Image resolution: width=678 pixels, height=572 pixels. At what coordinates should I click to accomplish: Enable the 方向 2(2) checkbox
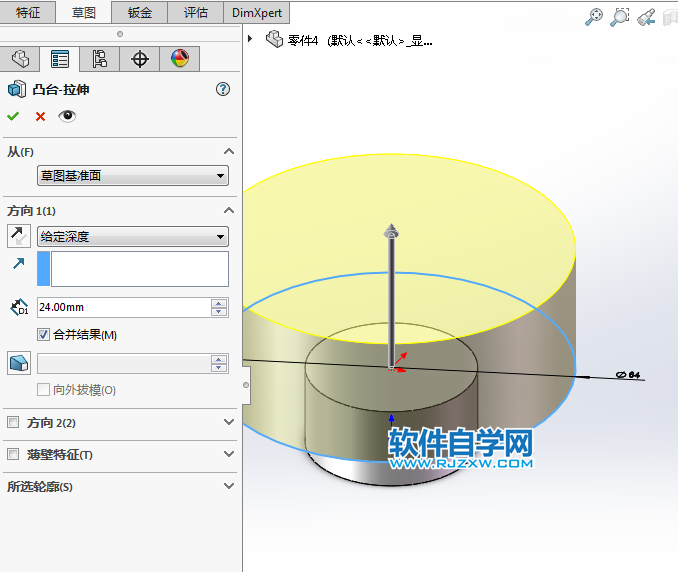[x=13, y=422]
